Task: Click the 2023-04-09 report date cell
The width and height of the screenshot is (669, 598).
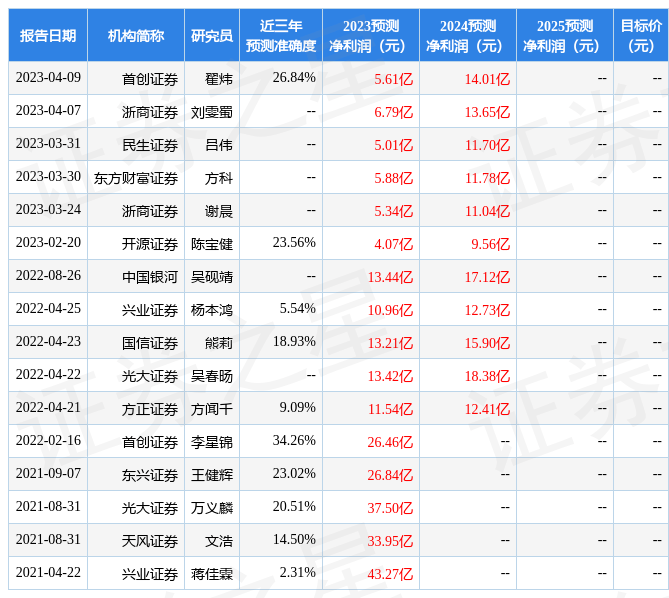Action: point(48,78)
